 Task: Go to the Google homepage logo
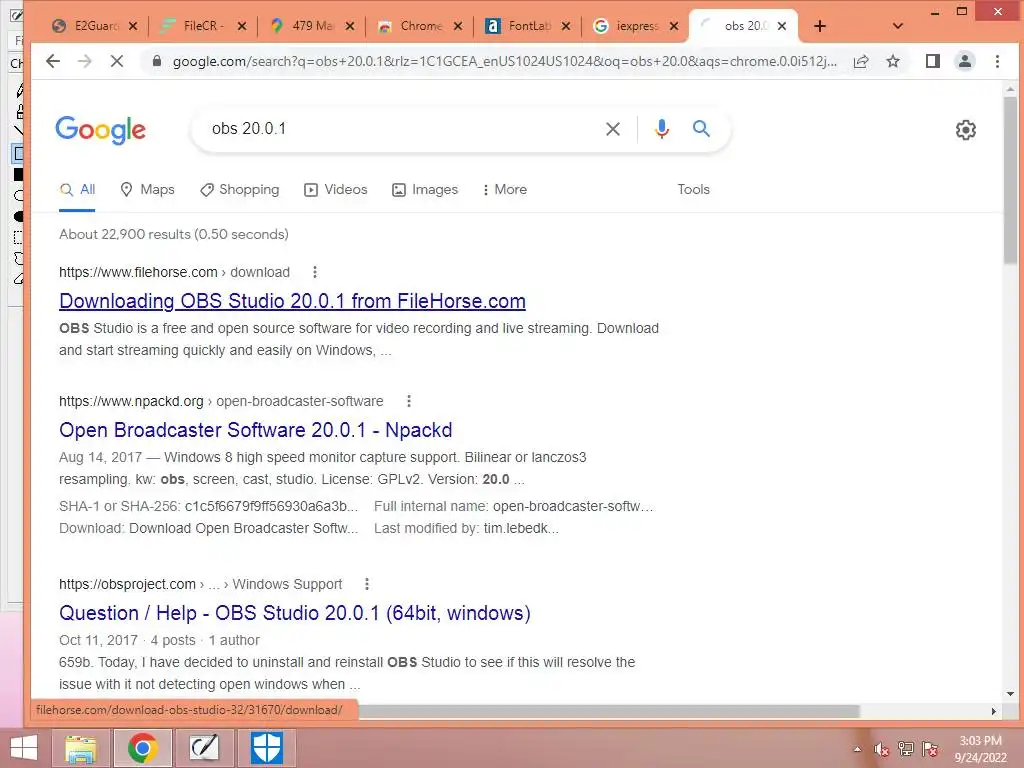coord(101,130)
